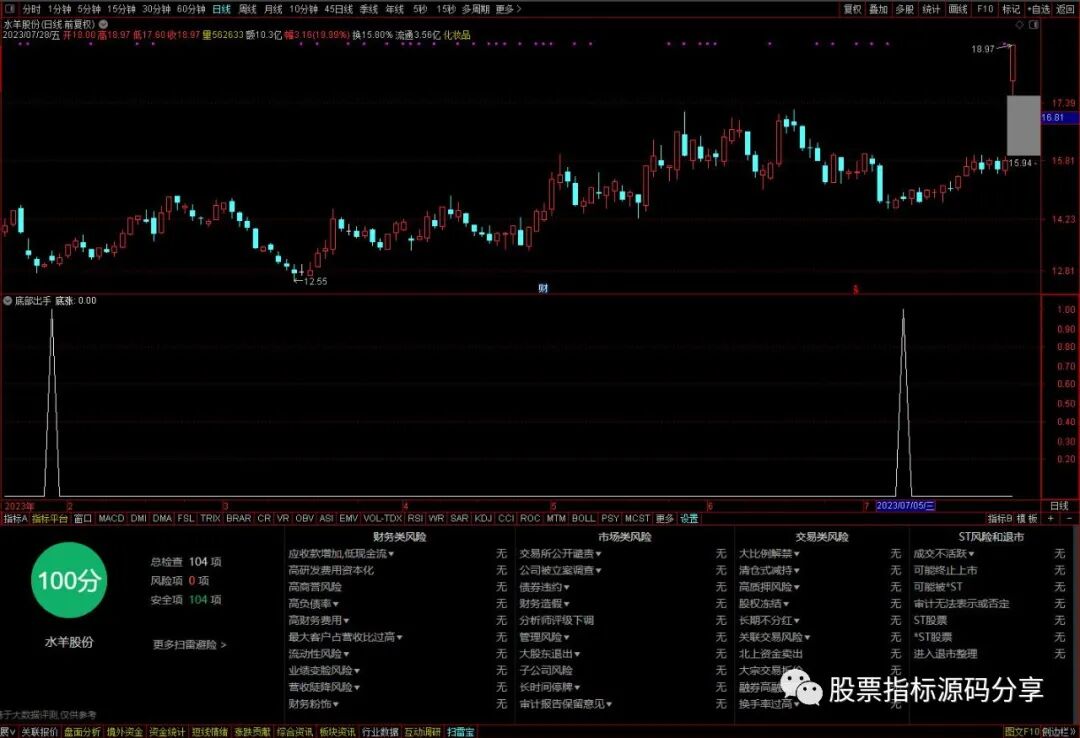Expand the 高负债率 dropdown

313,604
